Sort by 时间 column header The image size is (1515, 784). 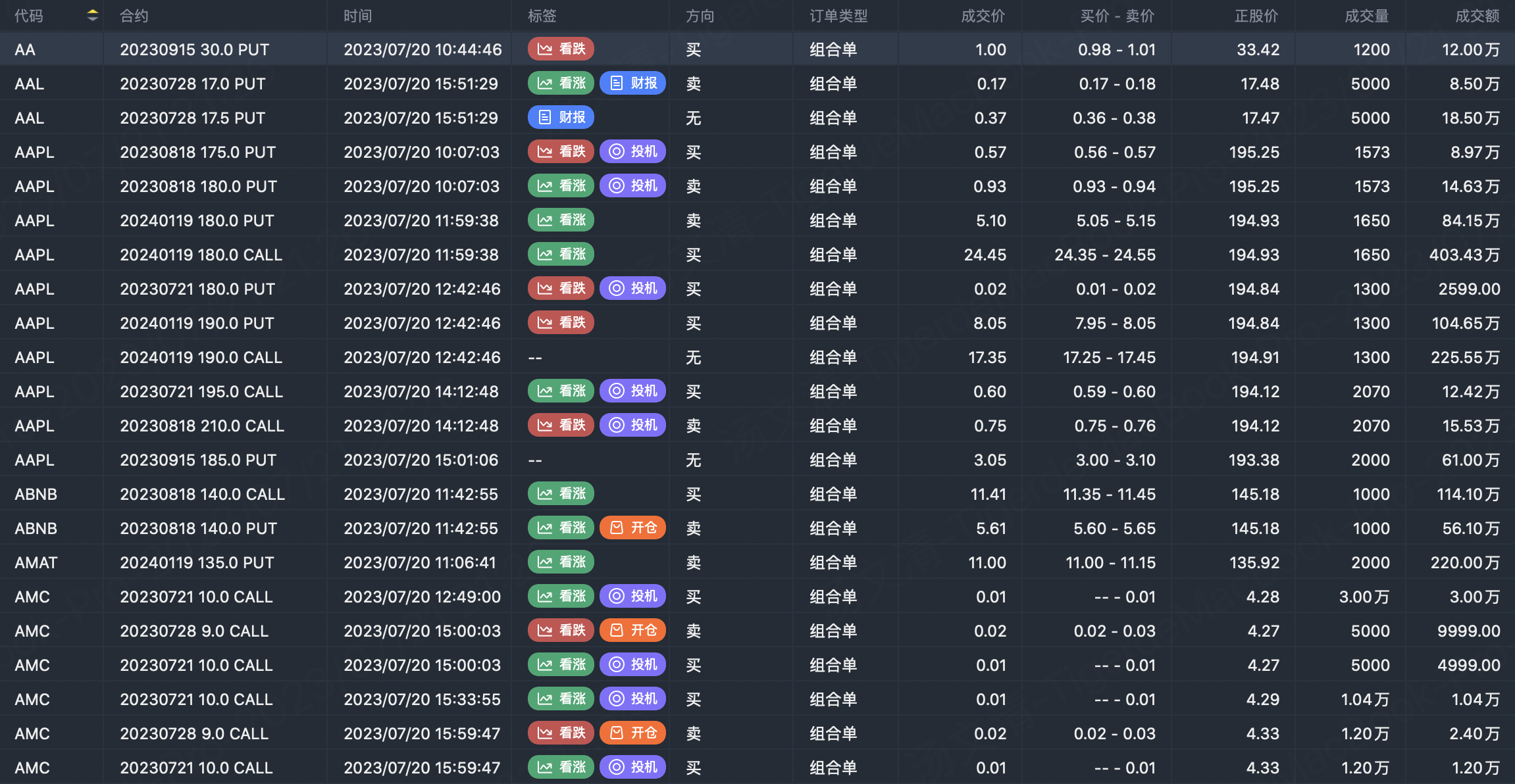tap(357, 16)
